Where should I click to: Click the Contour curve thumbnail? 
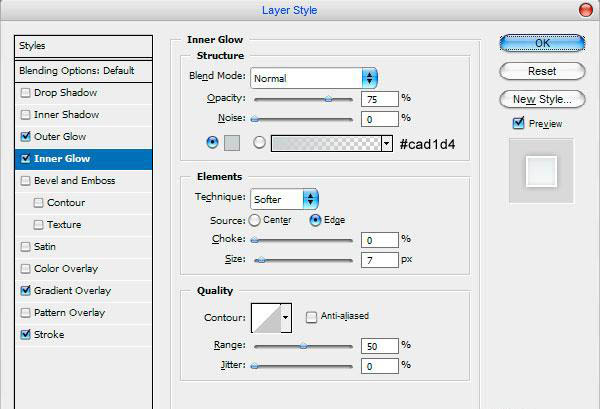(x=266, y=318)
